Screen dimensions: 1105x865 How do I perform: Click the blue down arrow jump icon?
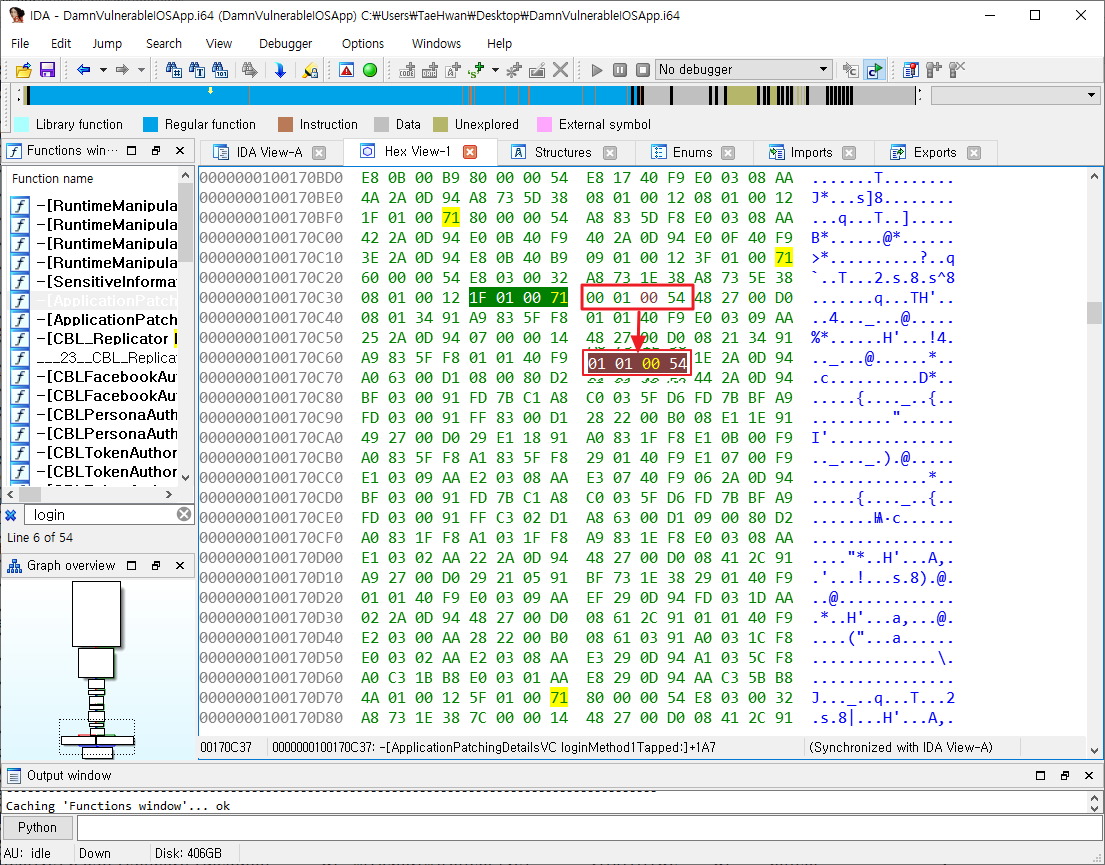pos(280,70)
